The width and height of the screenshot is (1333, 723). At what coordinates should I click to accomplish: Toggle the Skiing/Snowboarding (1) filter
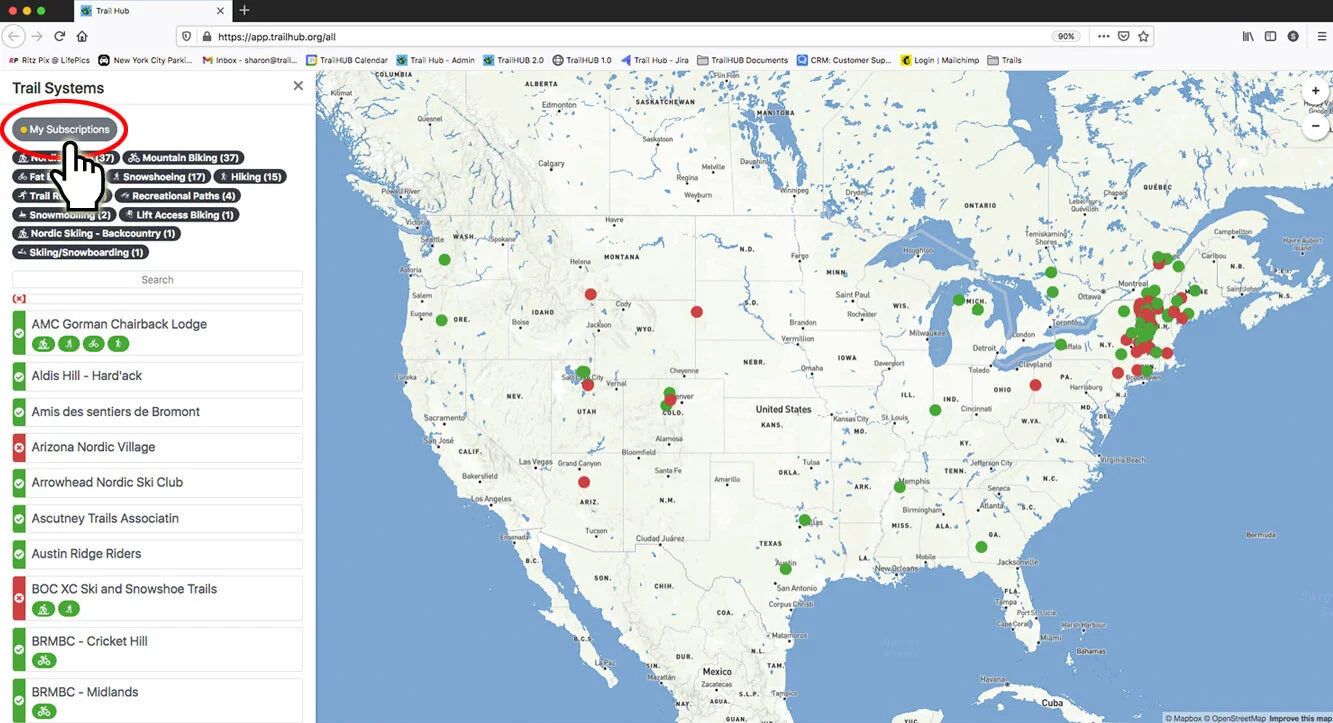[80, 253]
